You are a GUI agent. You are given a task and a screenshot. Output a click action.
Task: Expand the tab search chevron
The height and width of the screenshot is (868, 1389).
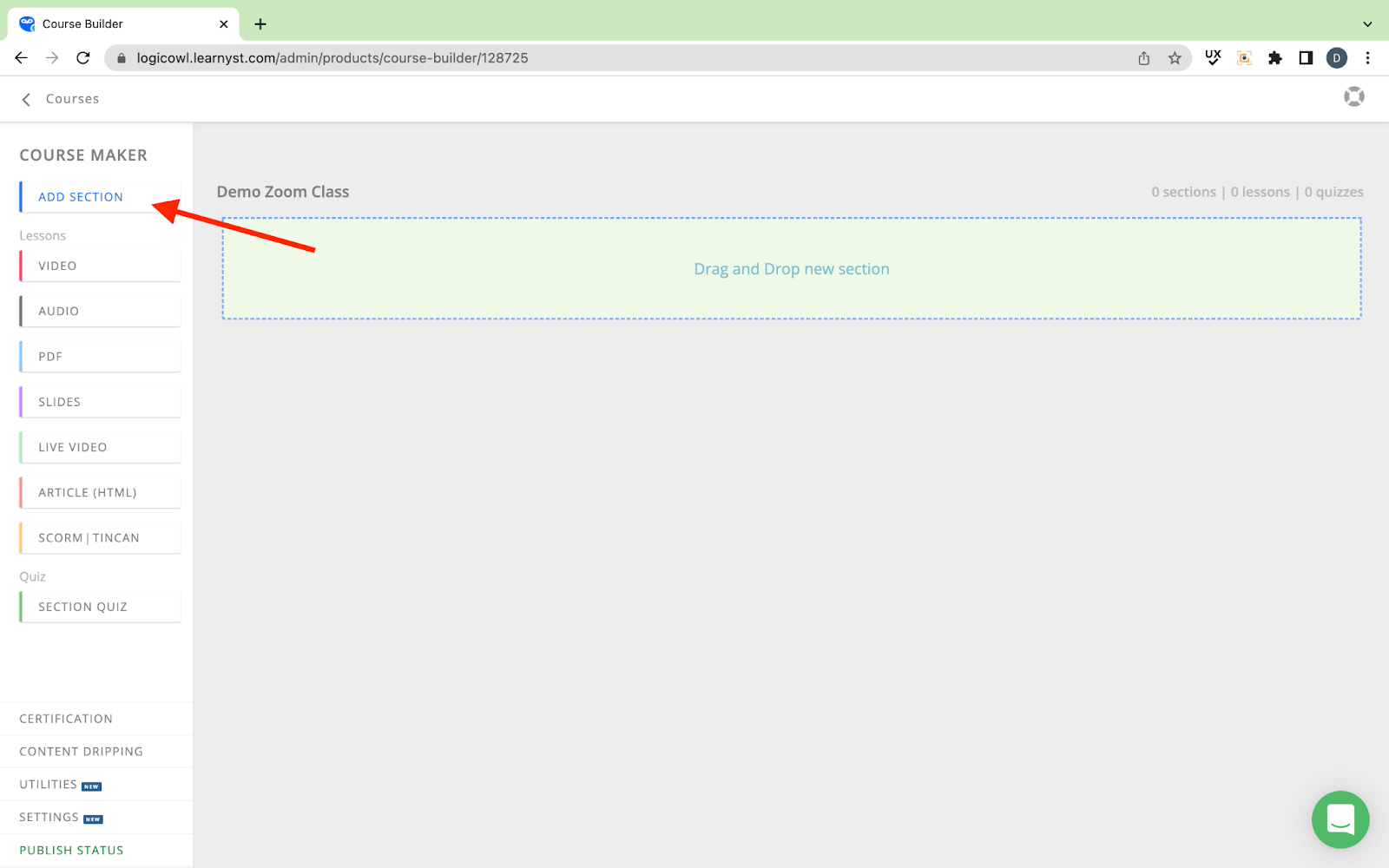pos(1367,24)
